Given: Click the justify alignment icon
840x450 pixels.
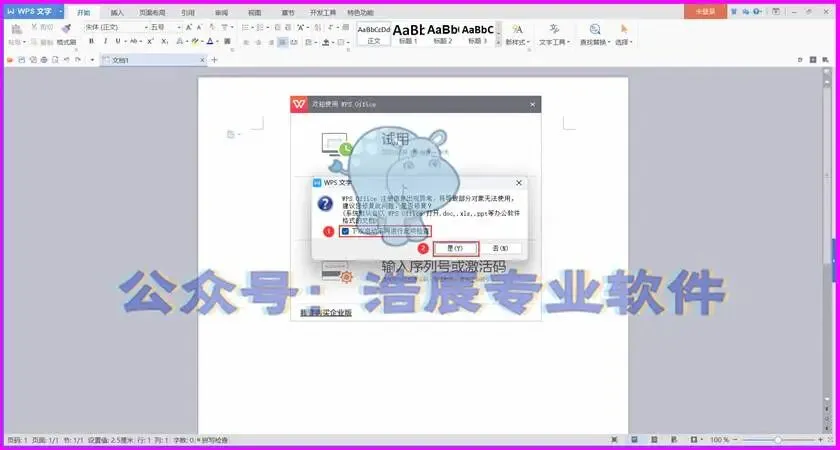Looking at the screenshot, I should [282, 42].
